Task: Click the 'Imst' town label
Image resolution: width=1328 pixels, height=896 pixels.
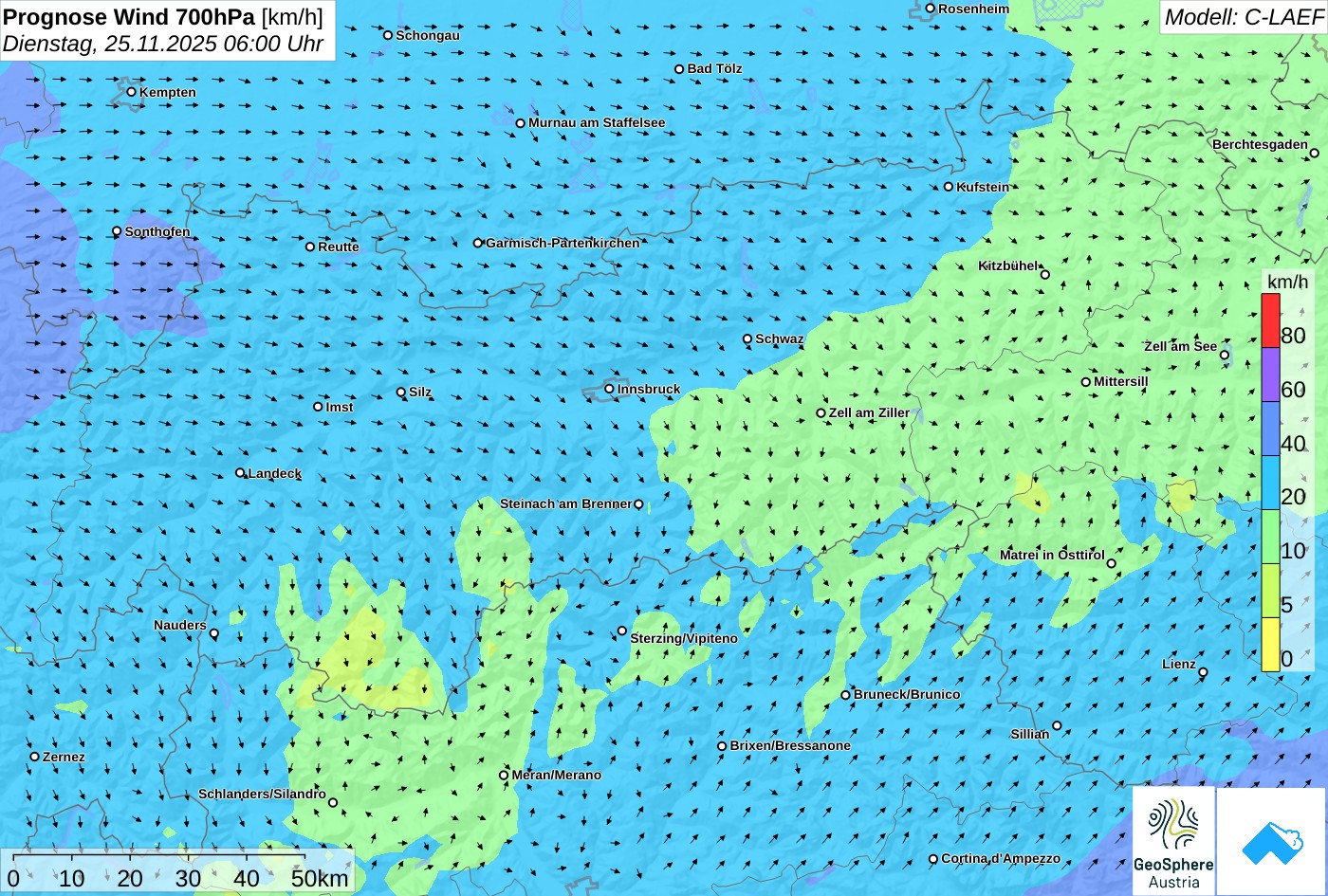Action: [340, 407]
